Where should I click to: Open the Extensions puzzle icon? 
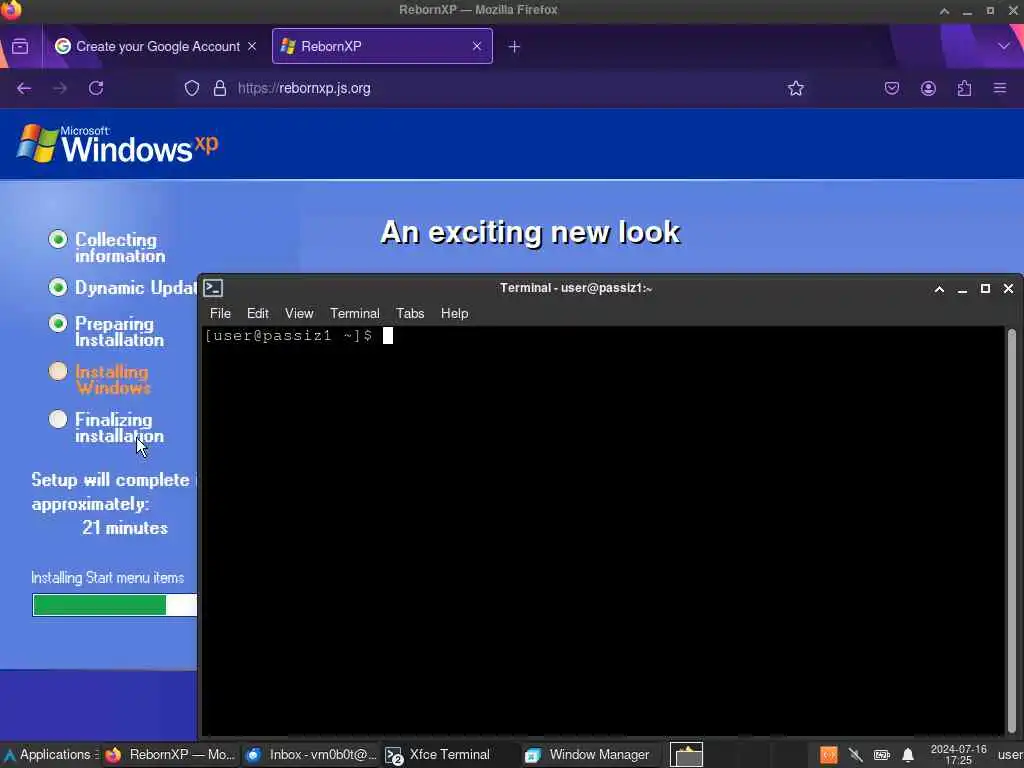coord(964,88)
